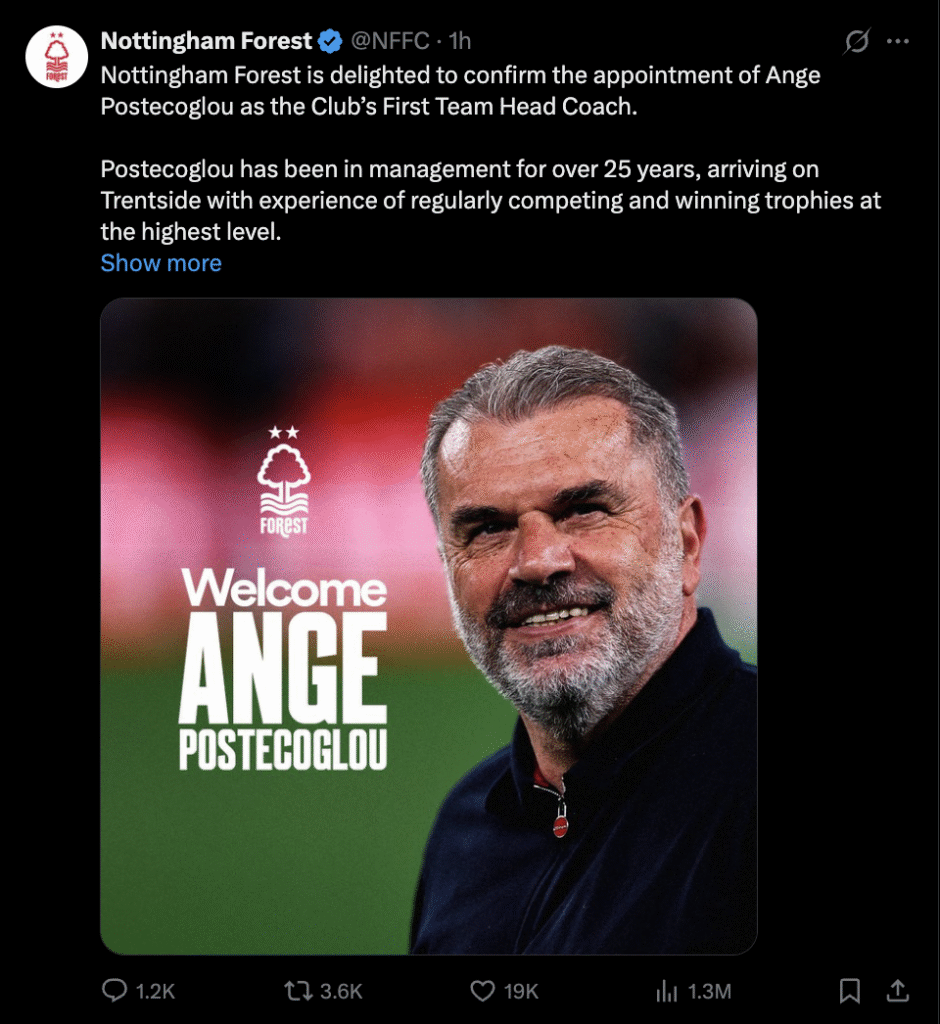
Task: Click the Nottingham Forest profile avatar
Action: click(x=56, y=58)
